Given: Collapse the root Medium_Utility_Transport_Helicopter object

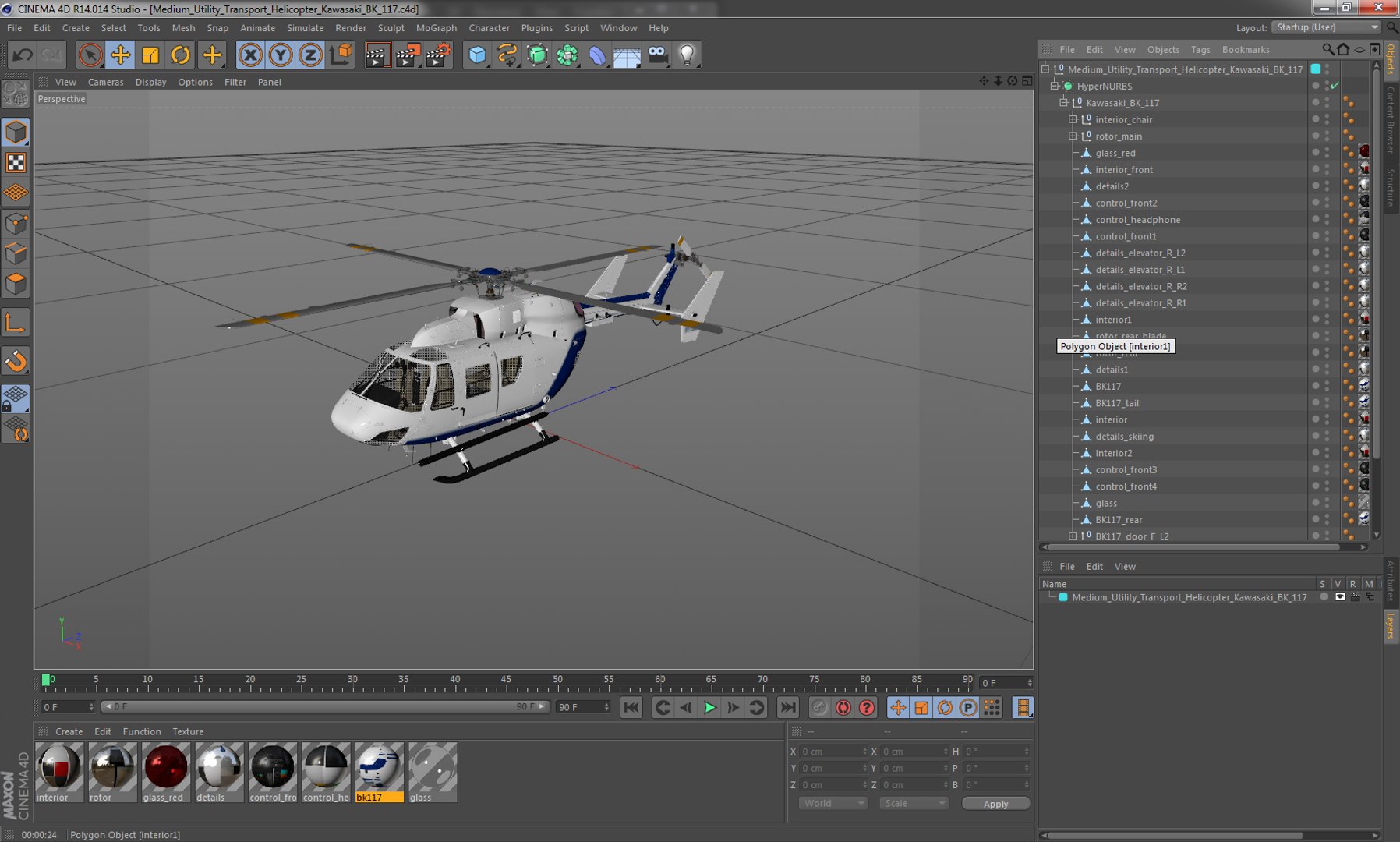Looking at the screenshot, I should (1045, 69).
